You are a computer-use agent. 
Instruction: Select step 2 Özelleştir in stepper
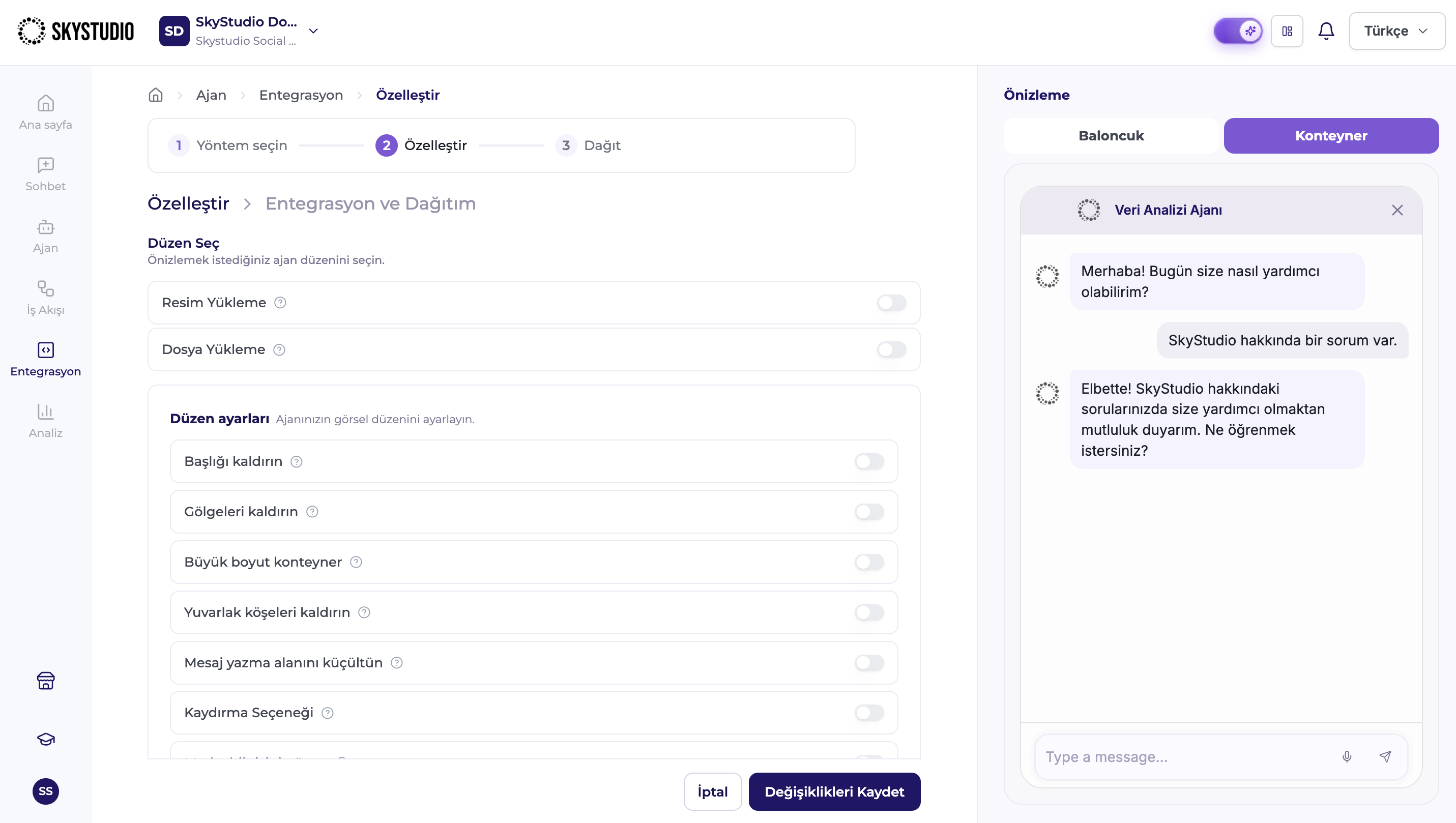click(x=421, y=146)
